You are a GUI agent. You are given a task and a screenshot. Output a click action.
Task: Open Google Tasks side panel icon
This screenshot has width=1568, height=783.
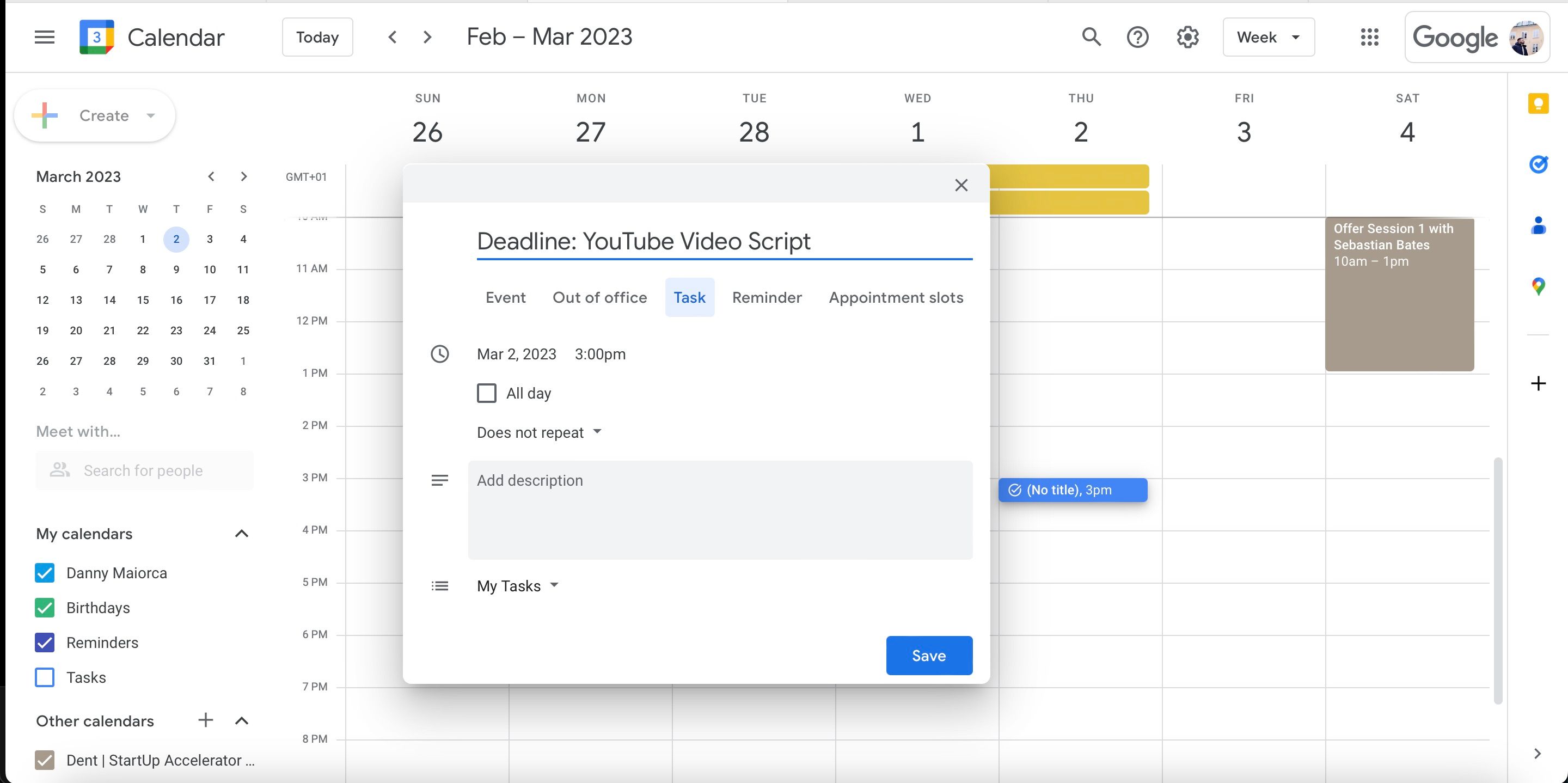(1538, 164)
